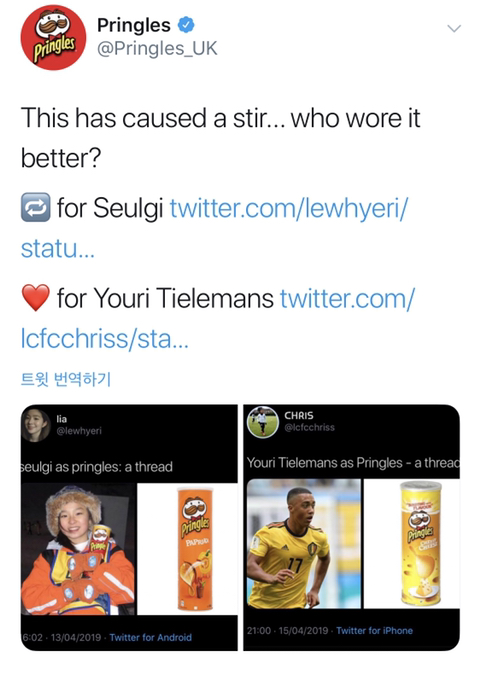
Task: Click the red heart emoji
Action: (x=36, y=297)
